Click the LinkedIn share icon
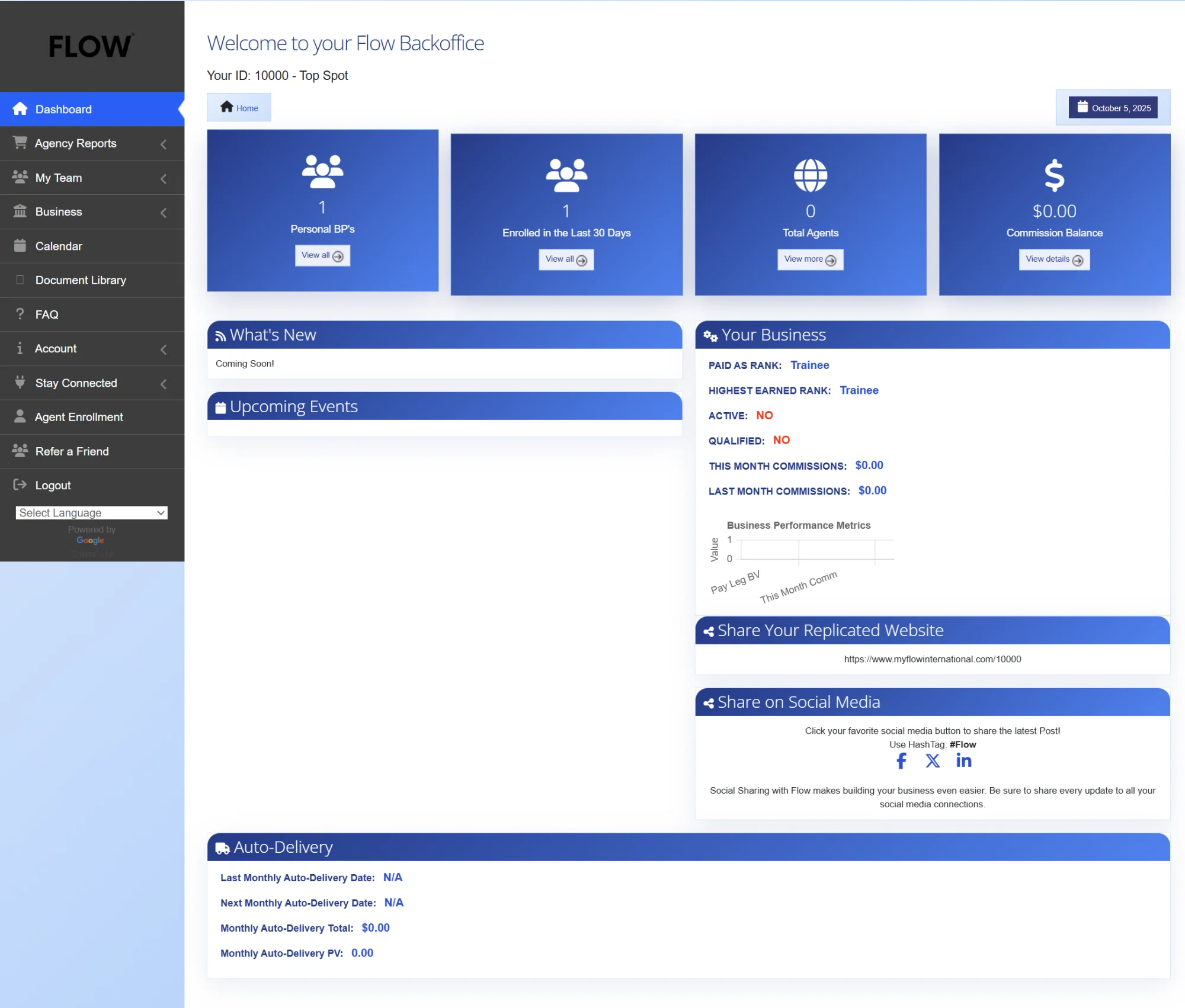This screenshot has width=1185, height=1008. pos(963,761)
